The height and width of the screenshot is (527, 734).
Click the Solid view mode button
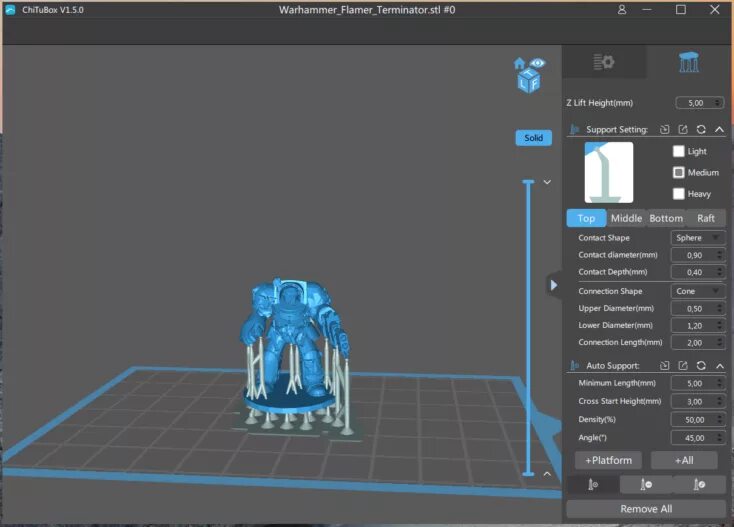(533, 138)
